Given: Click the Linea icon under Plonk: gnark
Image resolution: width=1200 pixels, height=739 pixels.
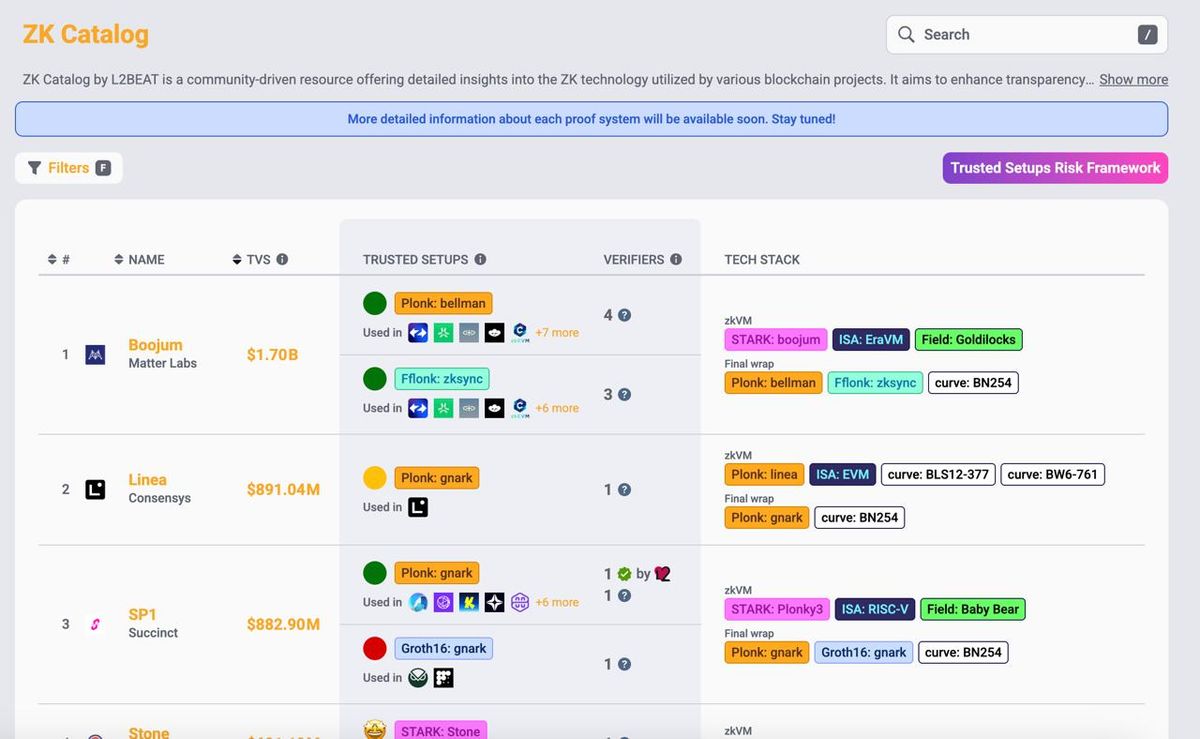Looking at the screenshot, I should click(x=418, y=507).
